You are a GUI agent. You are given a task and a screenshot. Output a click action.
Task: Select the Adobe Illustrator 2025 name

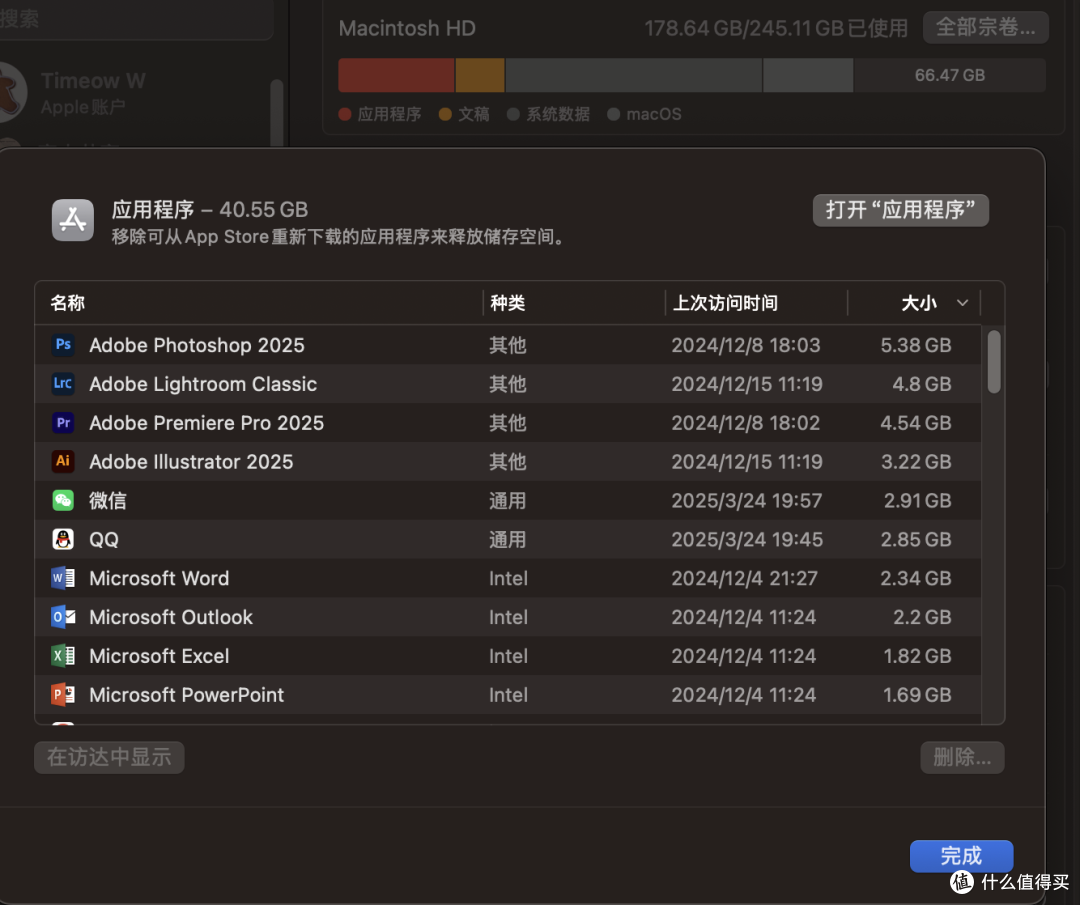(191, 461)
